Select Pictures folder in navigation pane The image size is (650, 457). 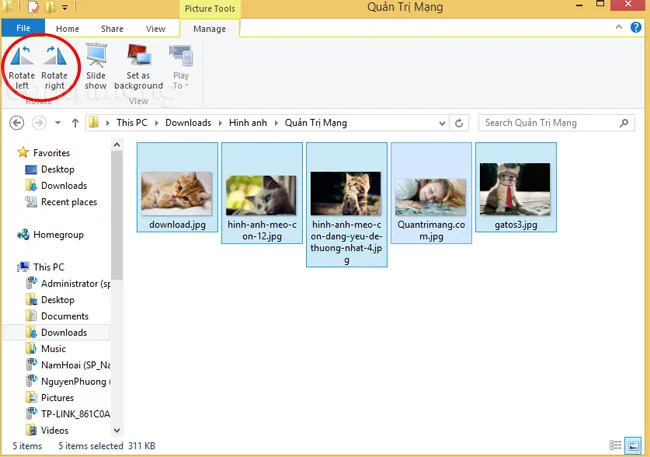(57, 397)
